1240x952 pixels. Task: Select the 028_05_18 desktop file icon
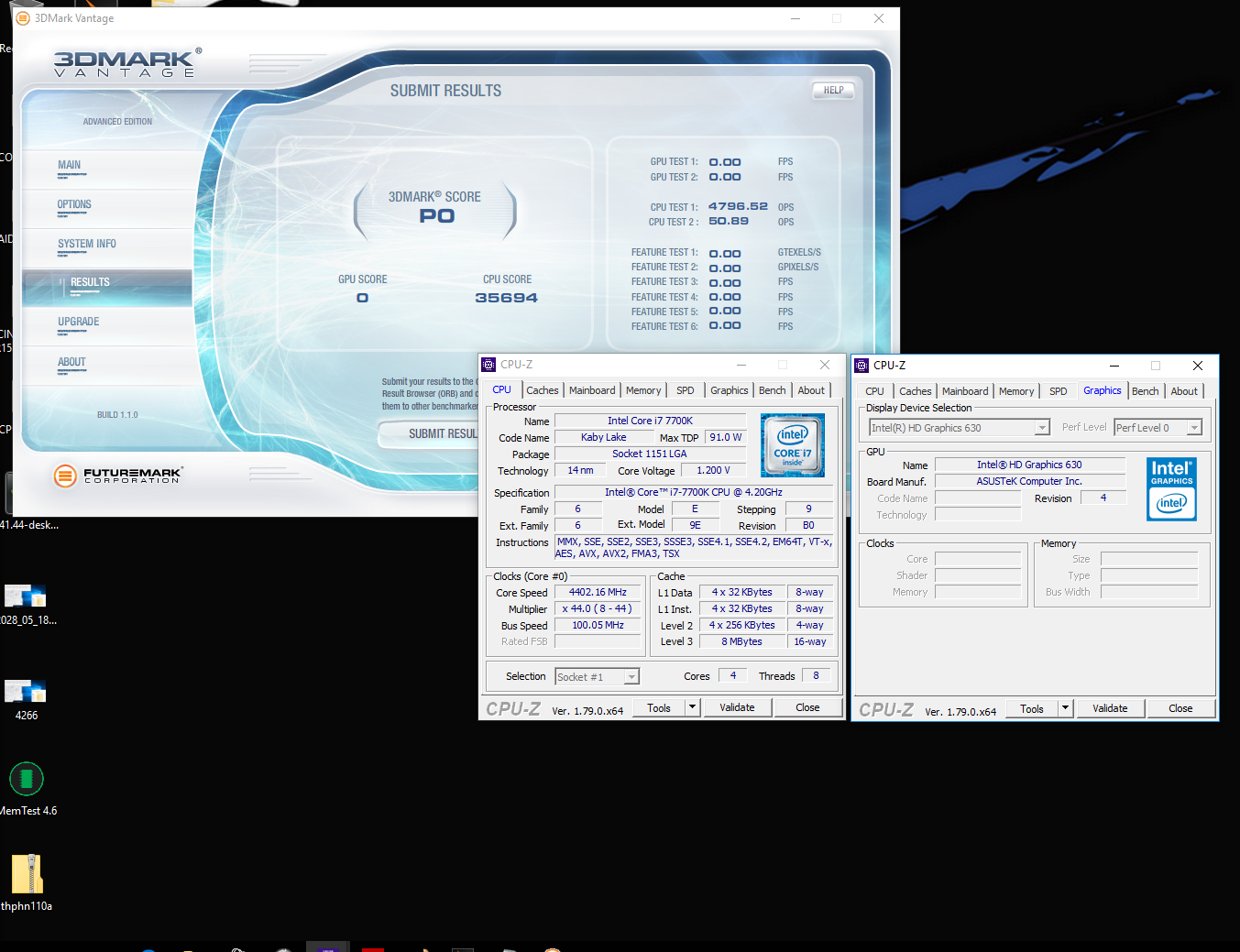pos(26,596)
